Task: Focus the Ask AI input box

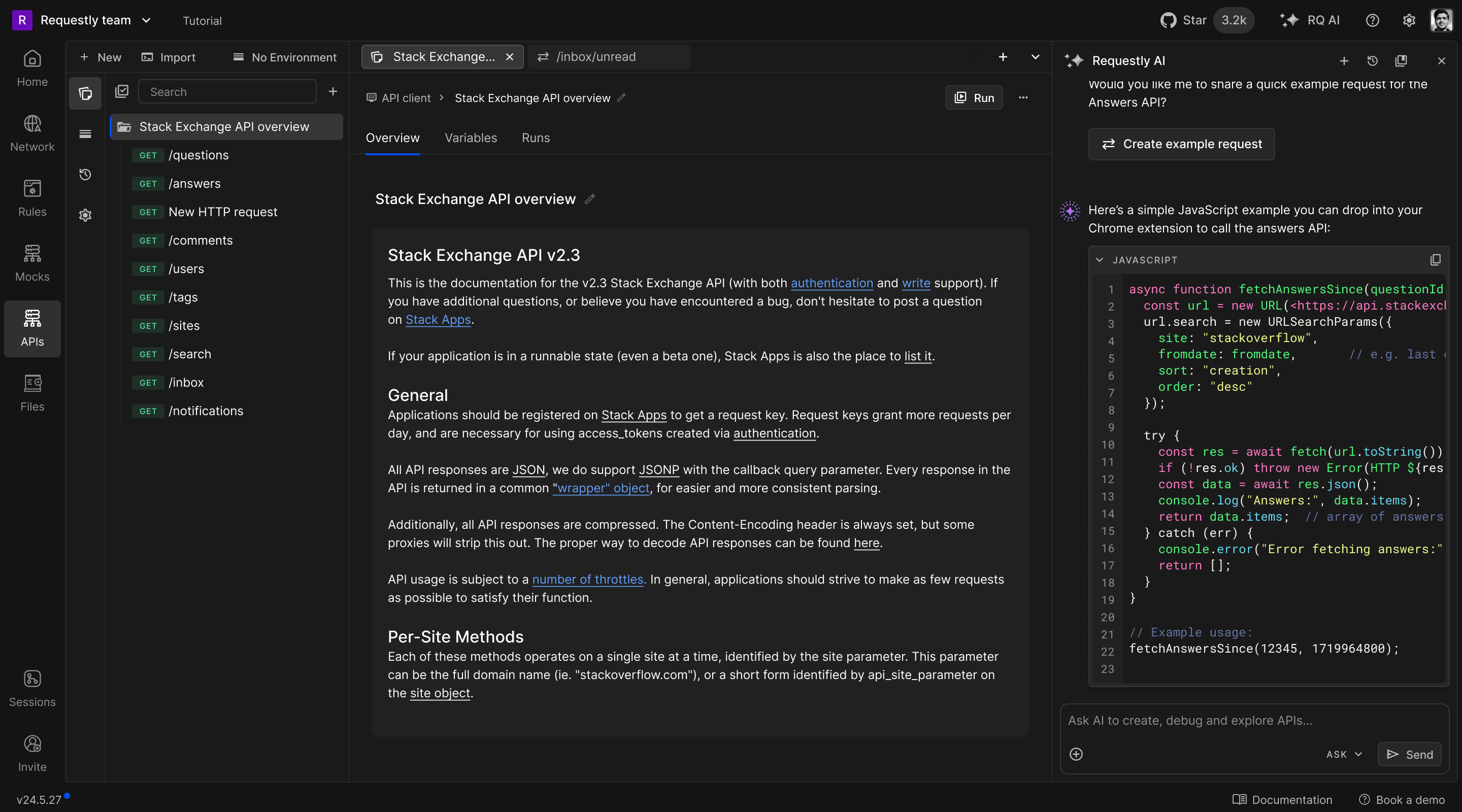Action: (1254, 721)
